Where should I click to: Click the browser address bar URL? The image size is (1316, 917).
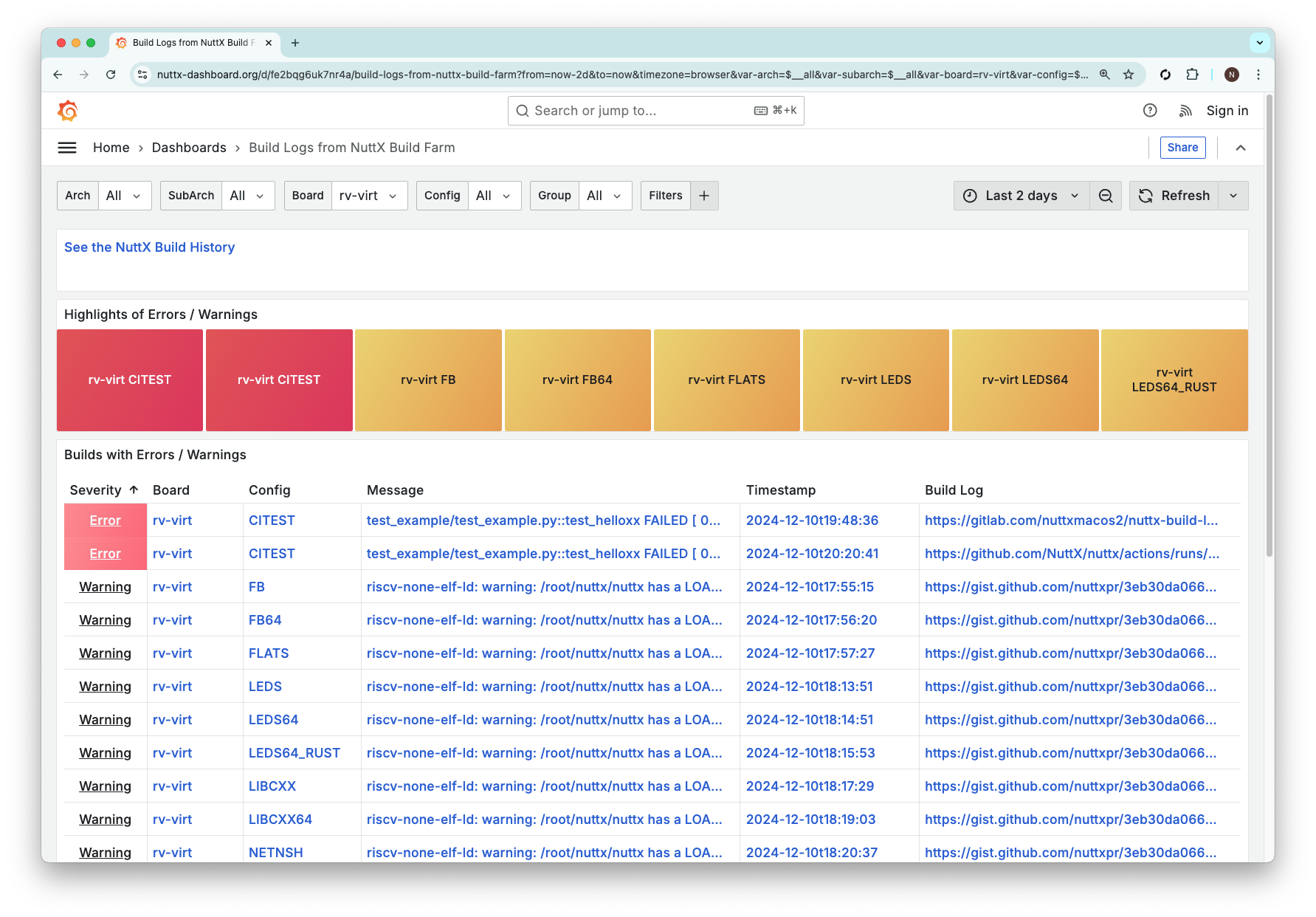tap(622, 75)
